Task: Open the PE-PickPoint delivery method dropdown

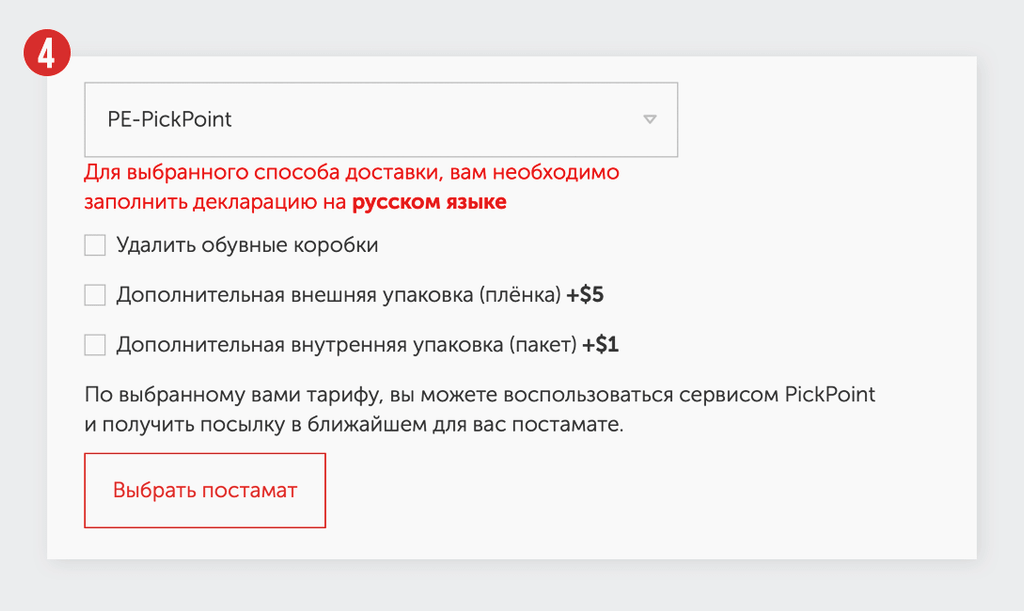Action: click(381, 119)
